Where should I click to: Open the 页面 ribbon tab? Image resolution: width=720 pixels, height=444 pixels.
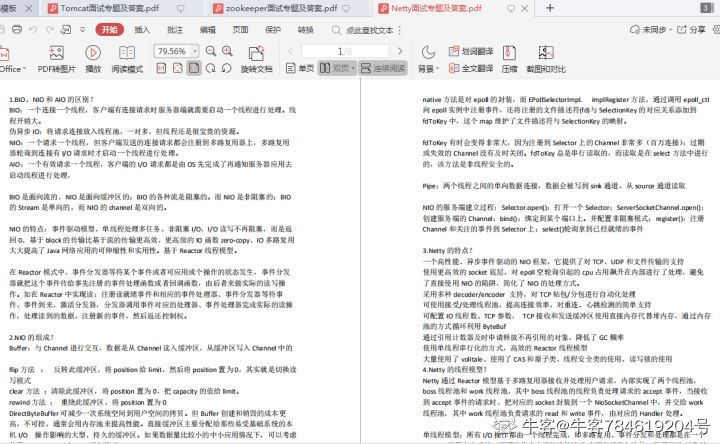[240, 30]
